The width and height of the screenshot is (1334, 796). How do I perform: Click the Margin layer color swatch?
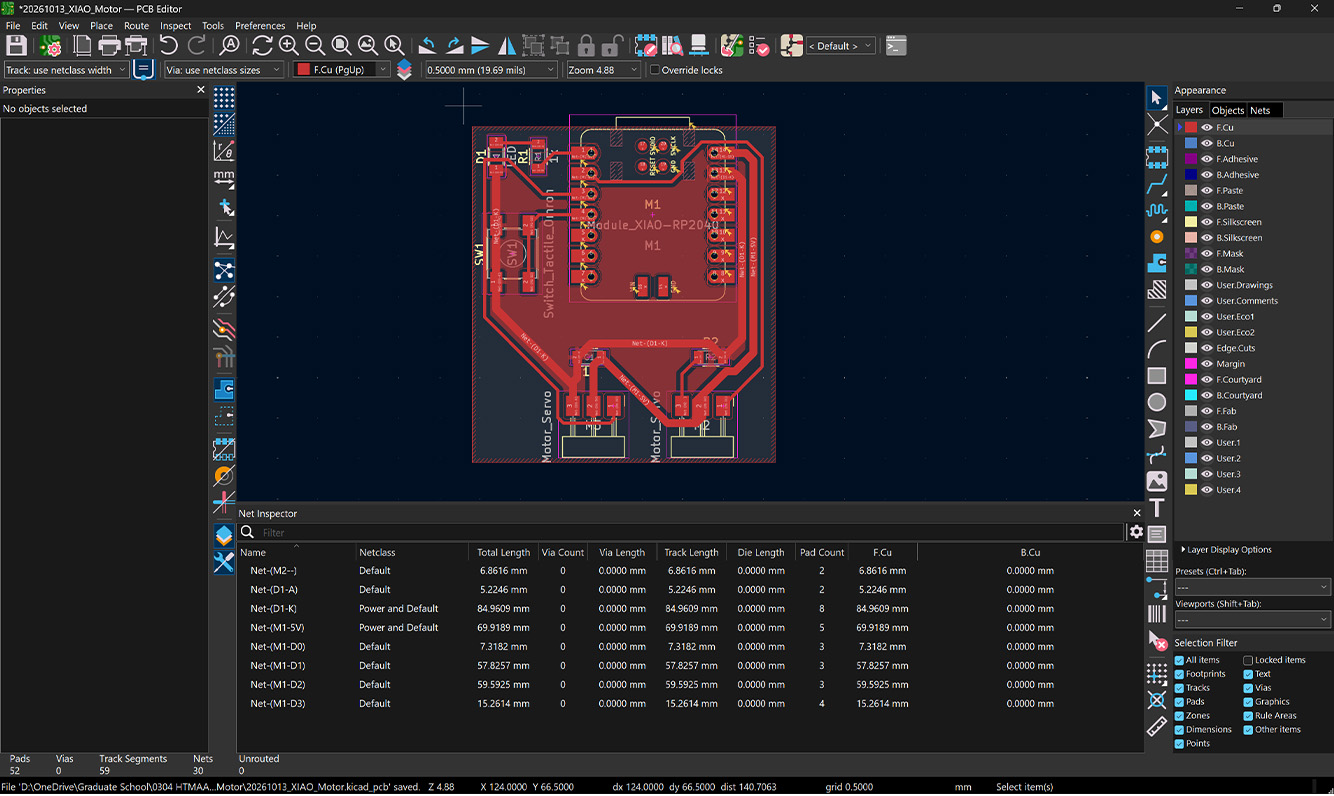(x=1191, y=364)
